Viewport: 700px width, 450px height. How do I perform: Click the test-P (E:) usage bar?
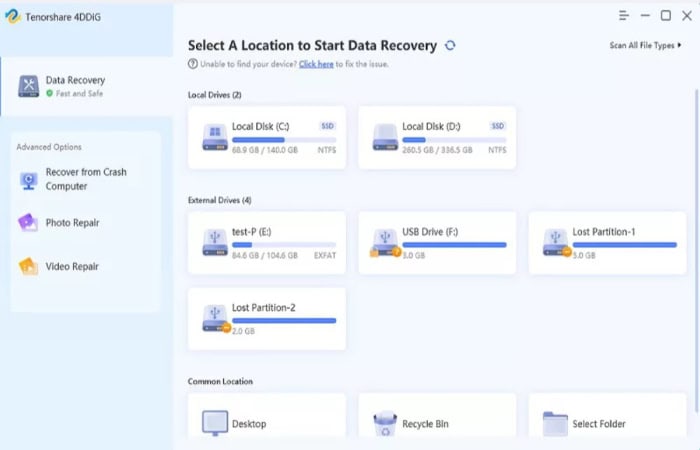(284, 245)
